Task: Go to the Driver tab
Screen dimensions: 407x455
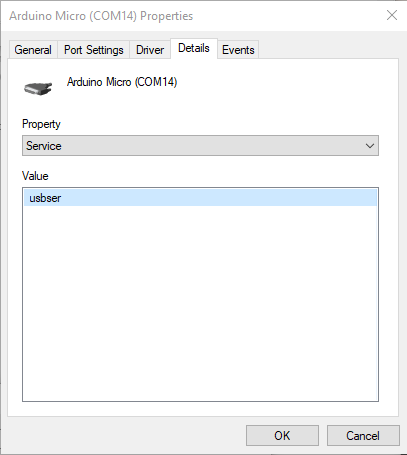Action: point(150,50)
